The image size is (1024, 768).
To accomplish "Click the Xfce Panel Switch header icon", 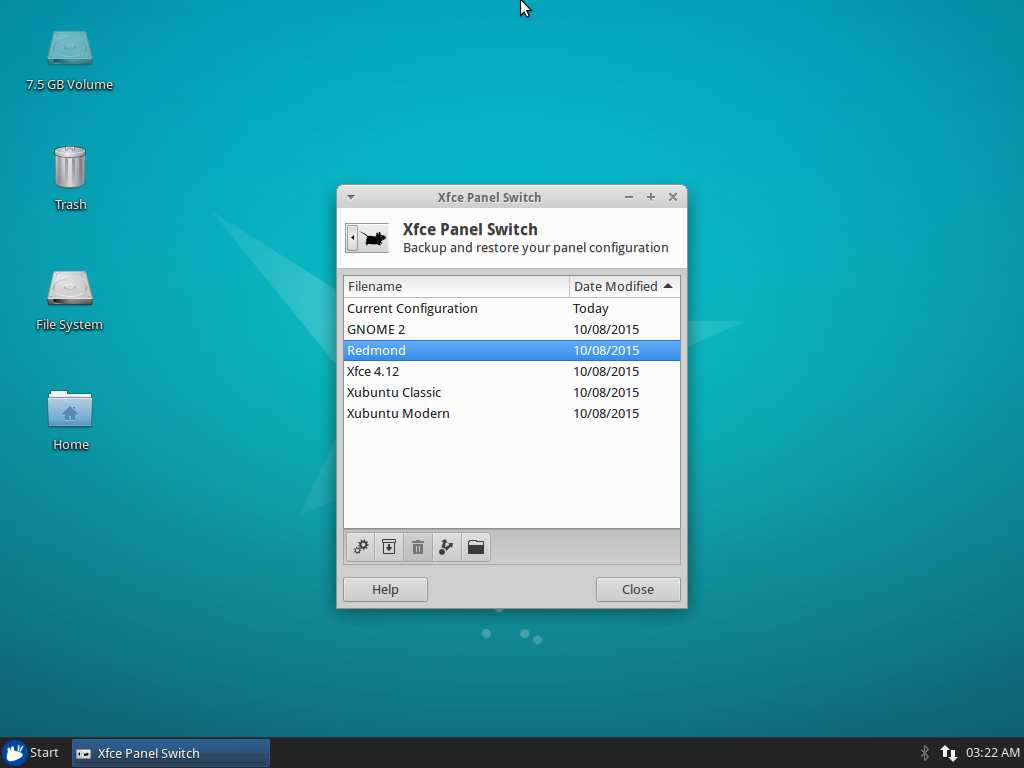I will 366,237.
